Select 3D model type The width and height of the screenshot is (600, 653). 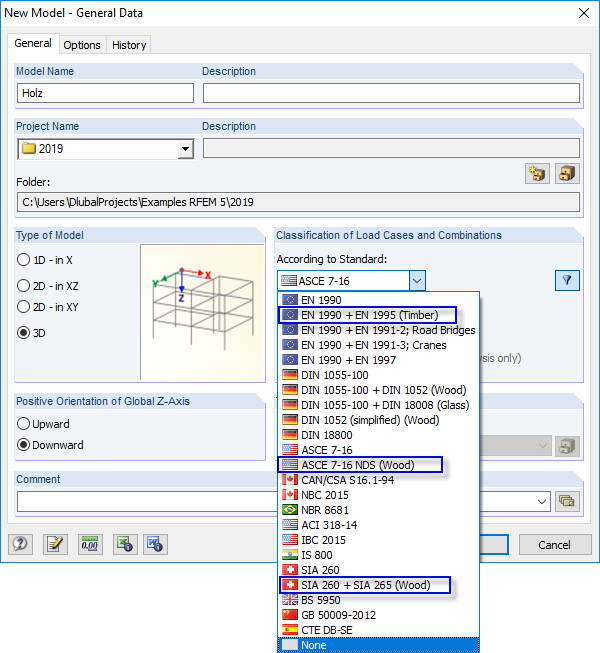31,333
